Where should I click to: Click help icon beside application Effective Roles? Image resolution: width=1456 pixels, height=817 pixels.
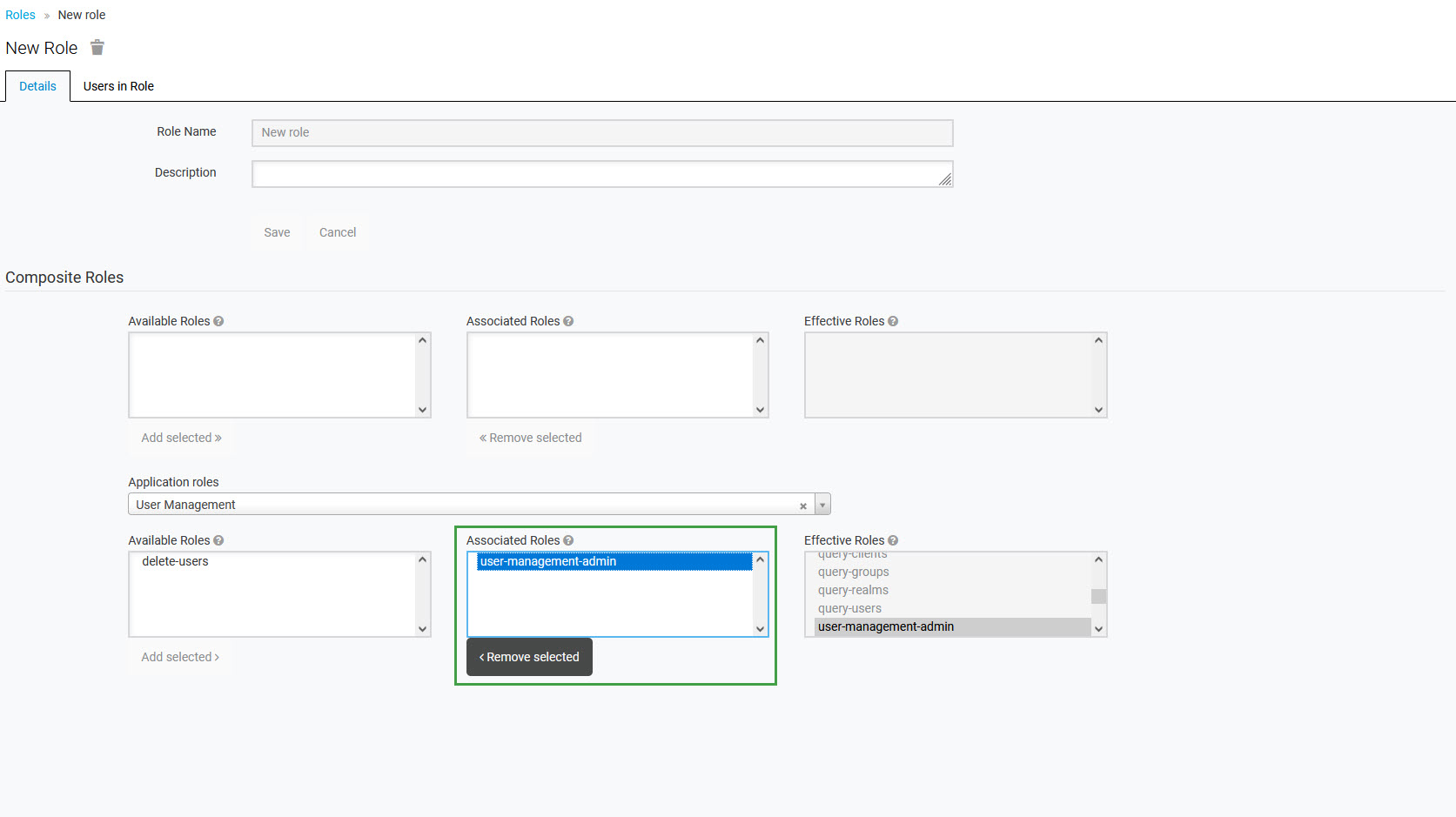(x=893, y=540)
